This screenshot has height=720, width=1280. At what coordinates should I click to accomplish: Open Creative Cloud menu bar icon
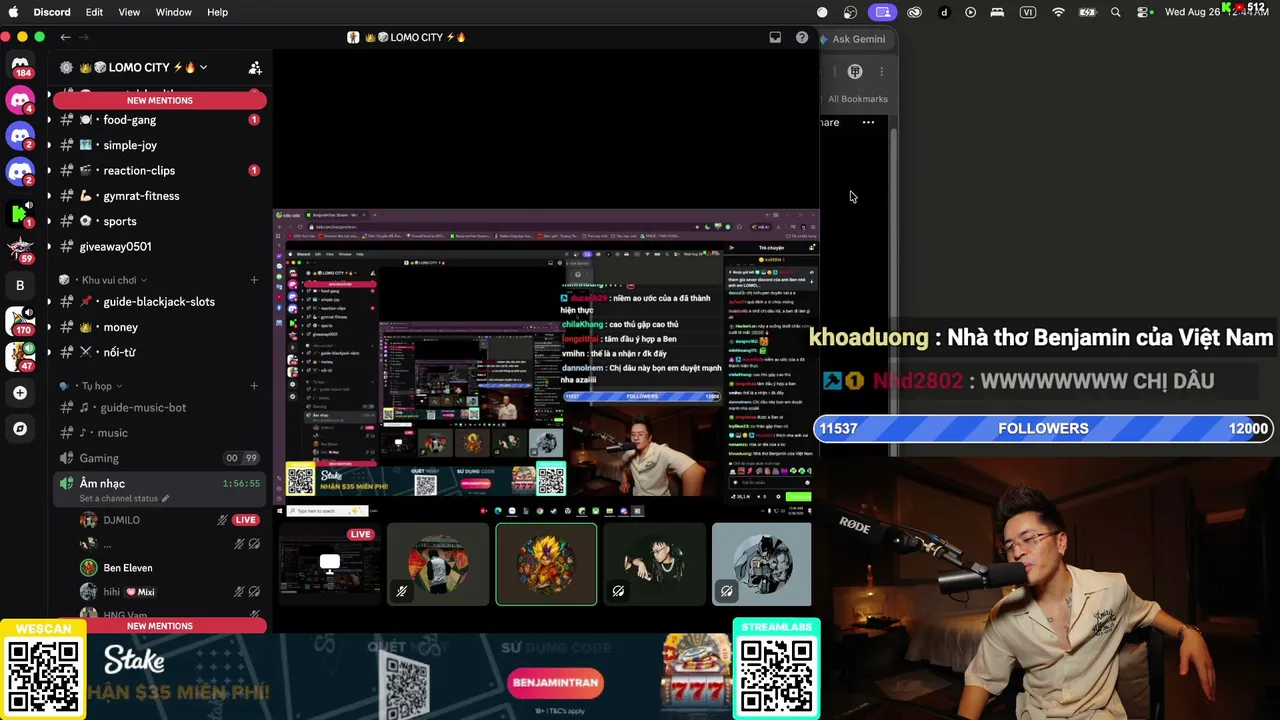914,12
